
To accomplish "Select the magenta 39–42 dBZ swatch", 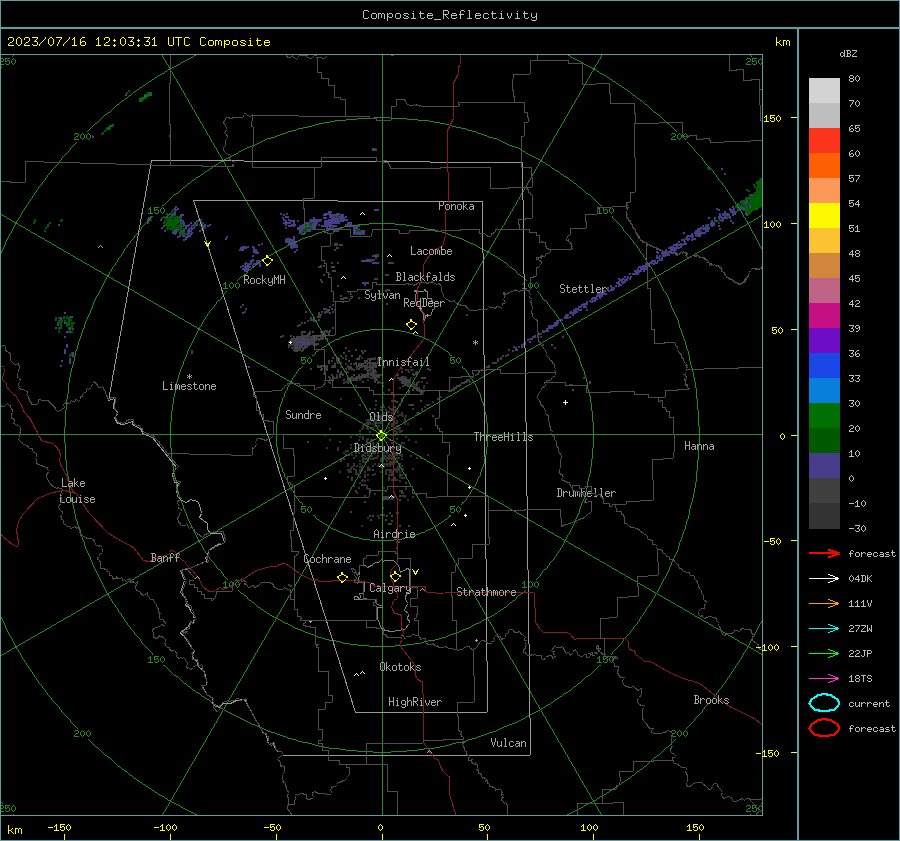I will pos(824,315).
